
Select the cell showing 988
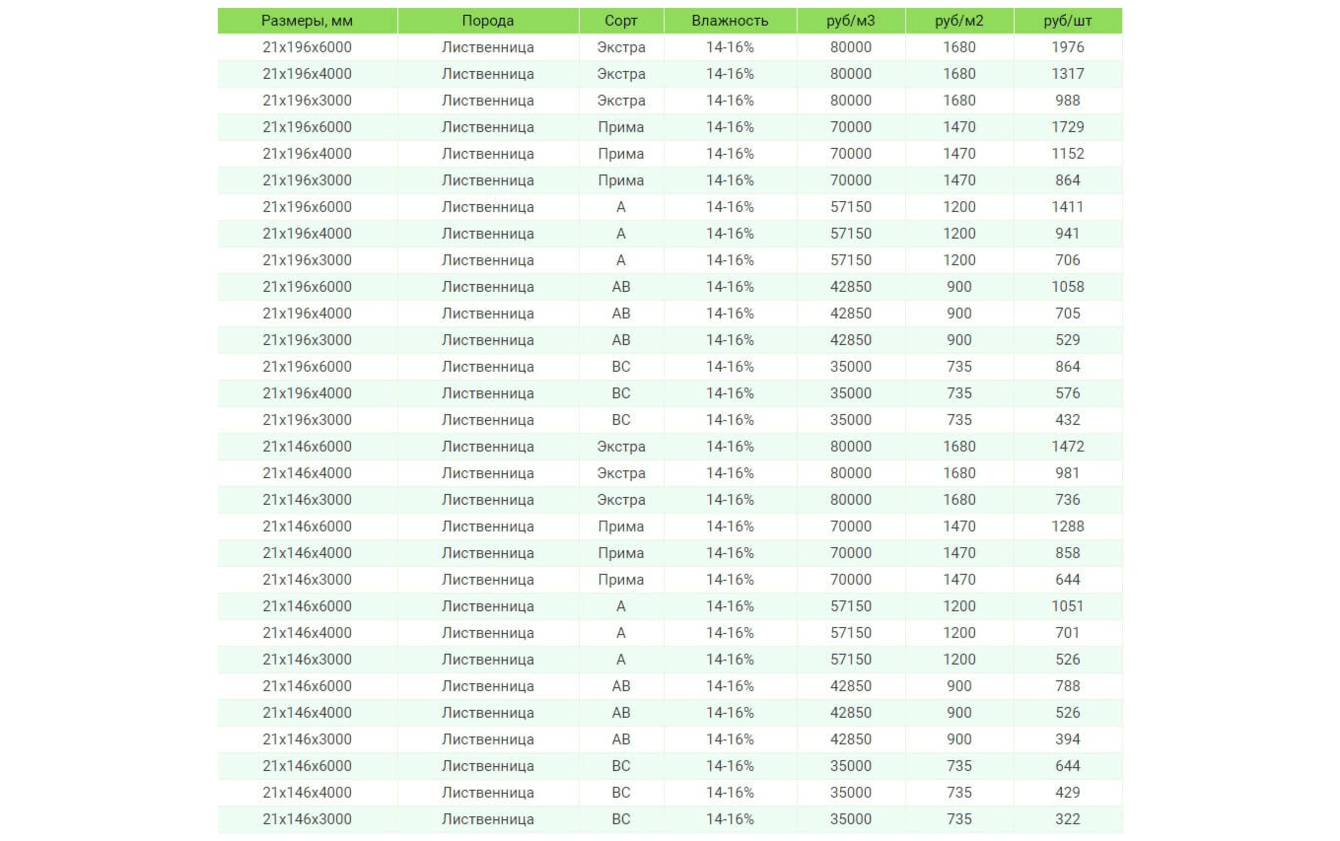(x=1067, y=101)
